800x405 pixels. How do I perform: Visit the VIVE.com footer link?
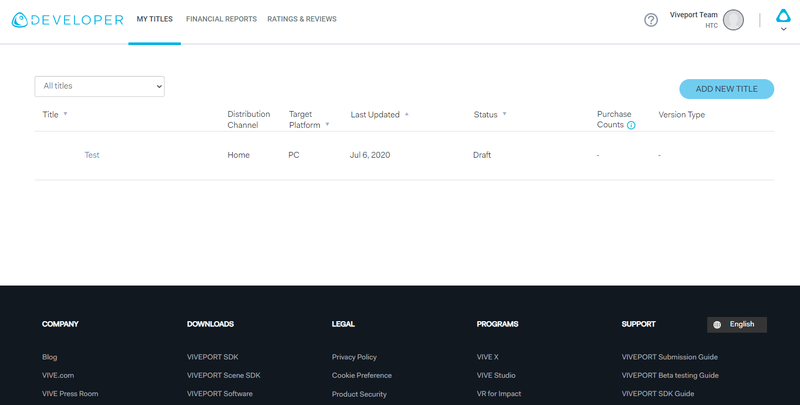[x=58, y=375]
